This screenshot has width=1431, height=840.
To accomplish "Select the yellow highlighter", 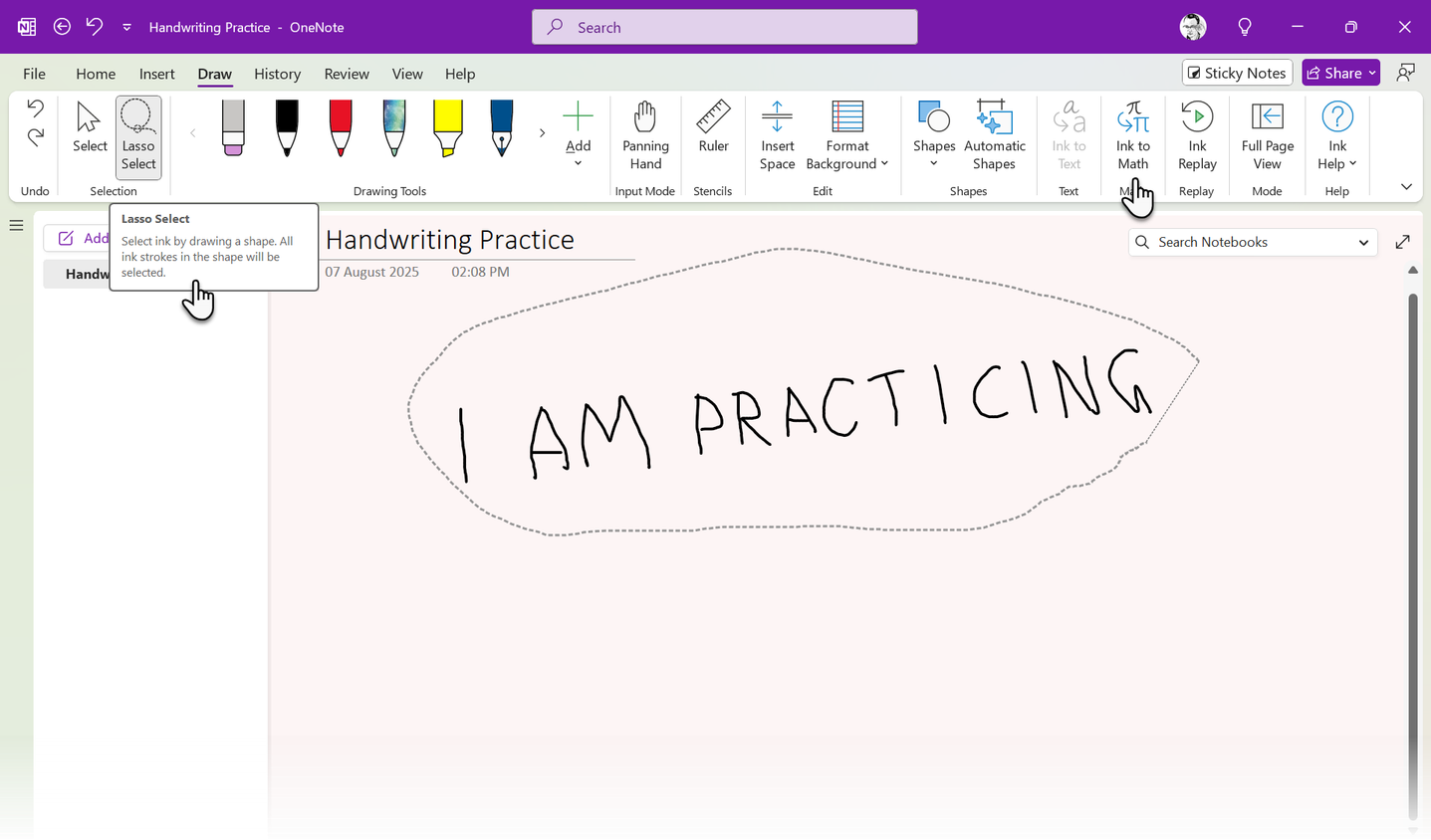I will tap(448, 128).
